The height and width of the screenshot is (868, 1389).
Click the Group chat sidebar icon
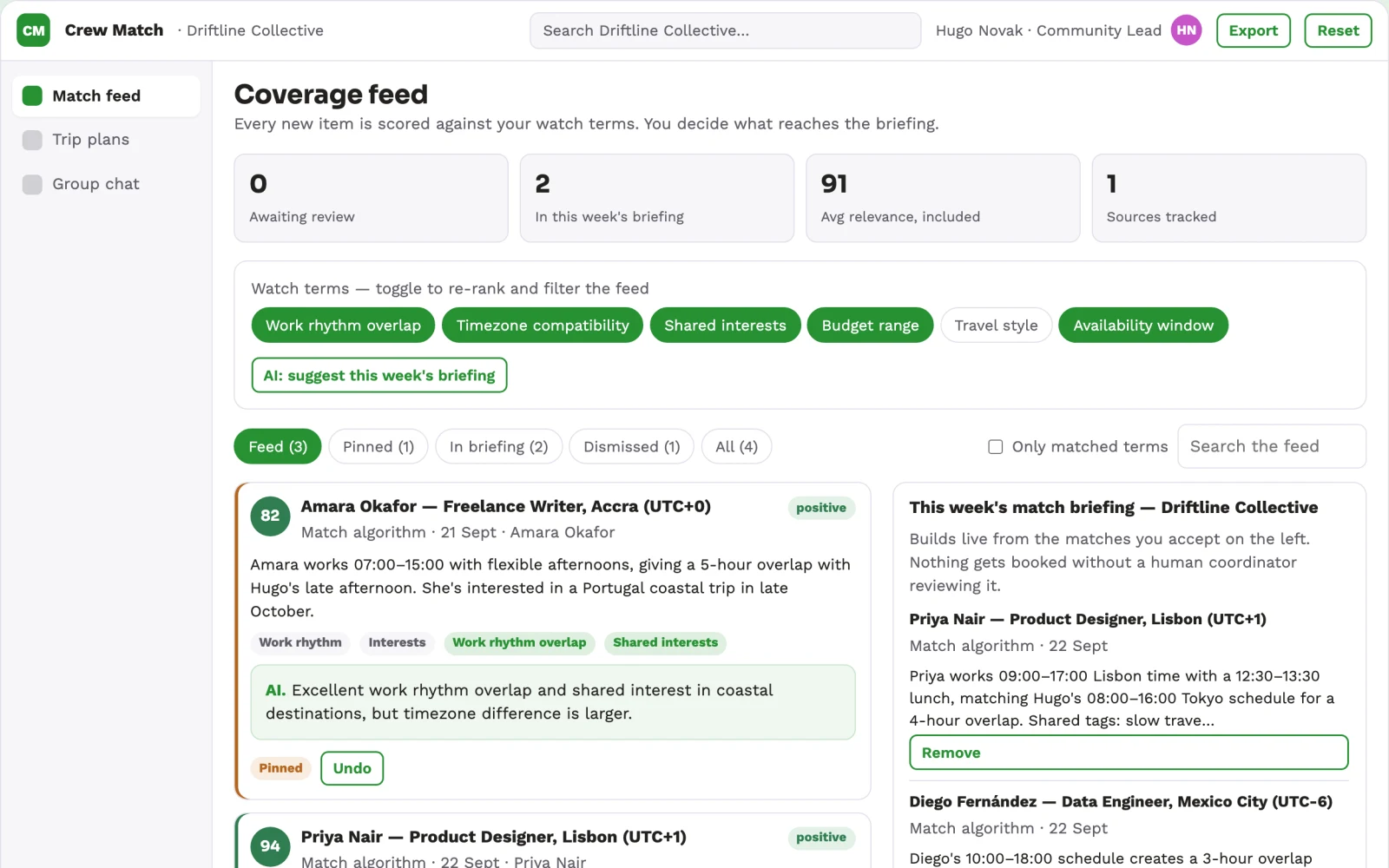pos(32,184)
